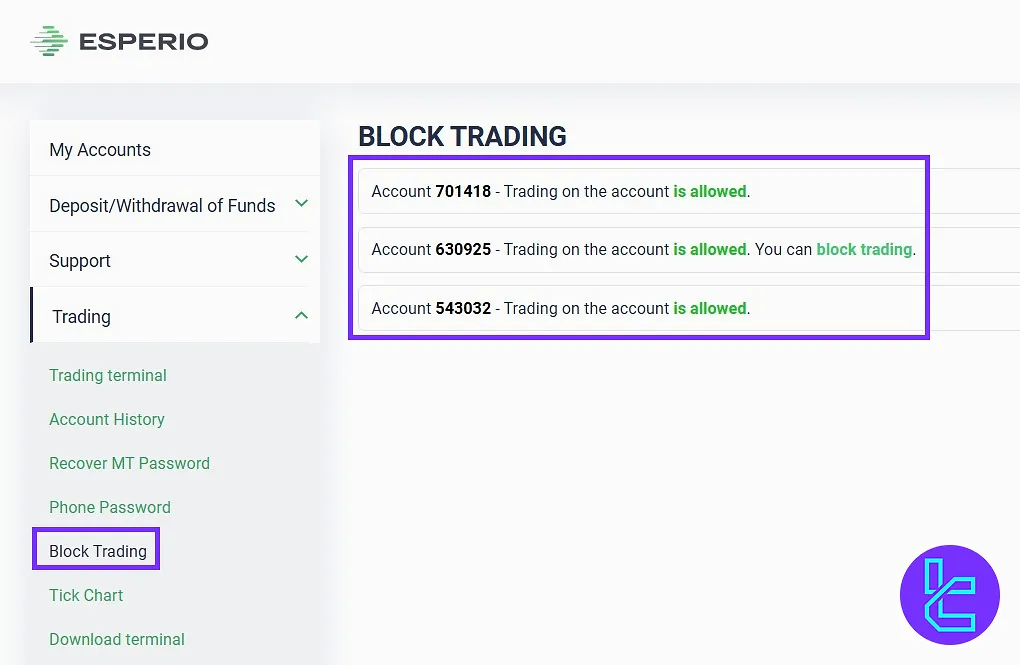The height and width of the screenshot is (665, 1020).
Task: Click the Download terminal link
Action: point(117,640)
